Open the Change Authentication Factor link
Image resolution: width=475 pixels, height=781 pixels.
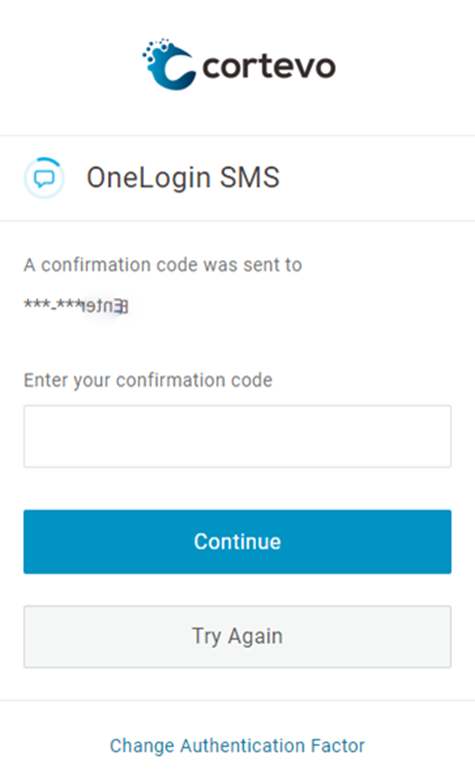(x=238, y=746)
